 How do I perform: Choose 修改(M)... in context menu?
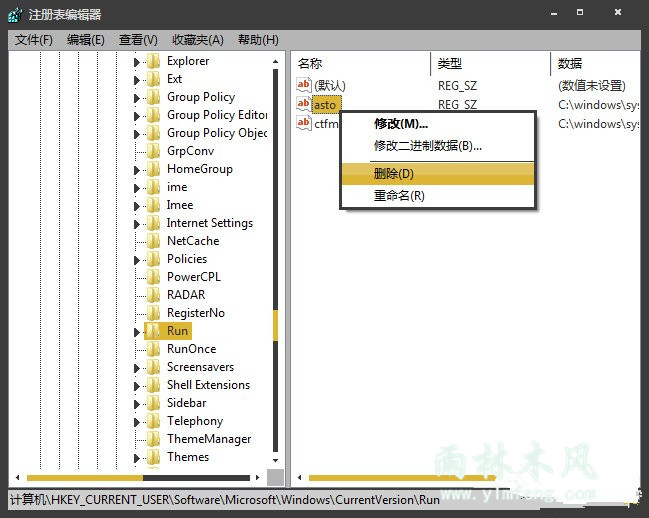click(438, 124)
